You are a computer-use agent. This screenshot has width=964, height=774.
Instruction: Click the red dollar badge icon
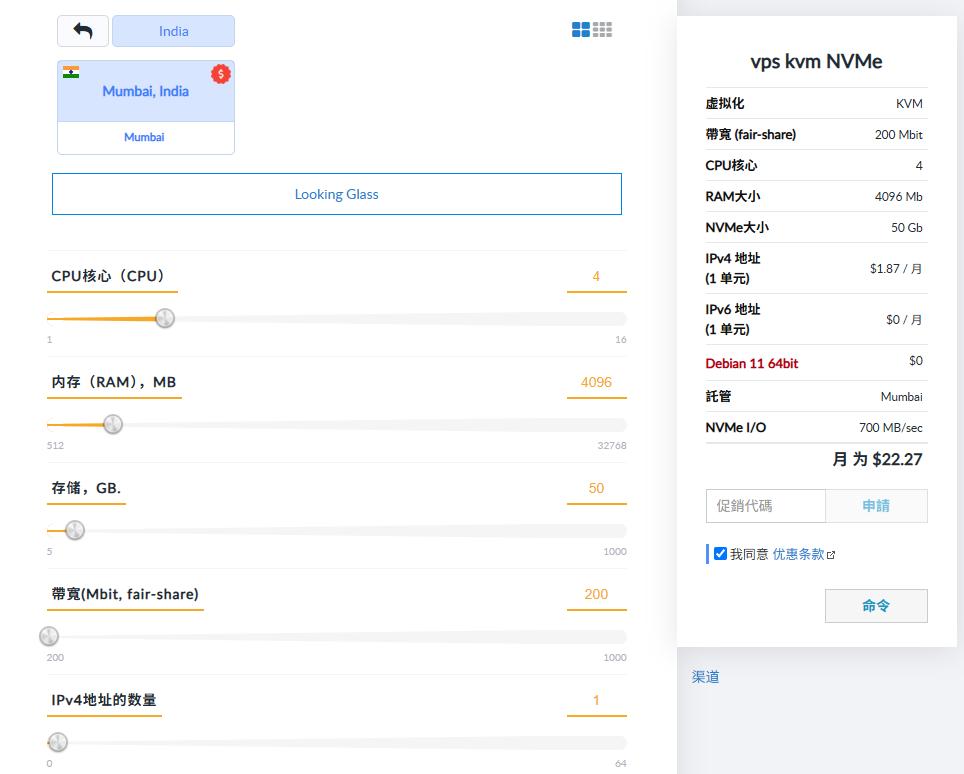tap(221, 74)
